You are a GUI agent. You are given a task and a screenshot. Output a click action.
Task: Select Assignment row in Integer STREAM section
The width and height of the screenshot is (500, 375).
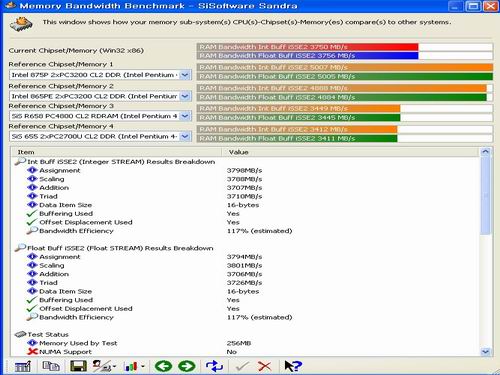[x=60, y=170]
